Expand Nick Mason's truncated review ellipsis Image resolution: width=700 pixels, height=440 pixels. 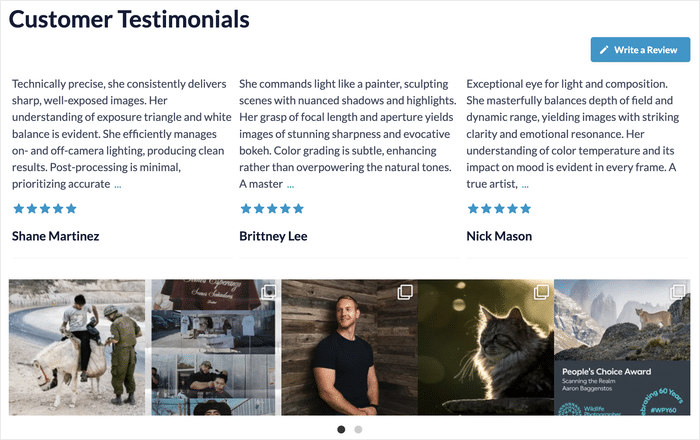[525, 185]
